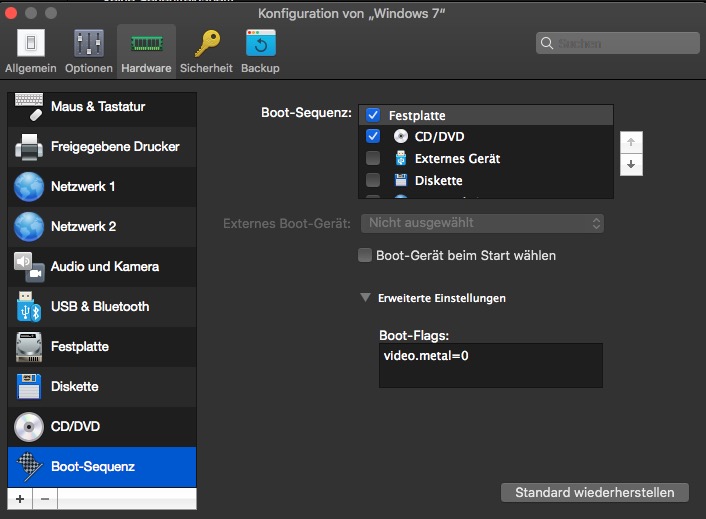Open the Optionen sliders icon
Viewport: 706px width, 519px height.
click(89, 43)
